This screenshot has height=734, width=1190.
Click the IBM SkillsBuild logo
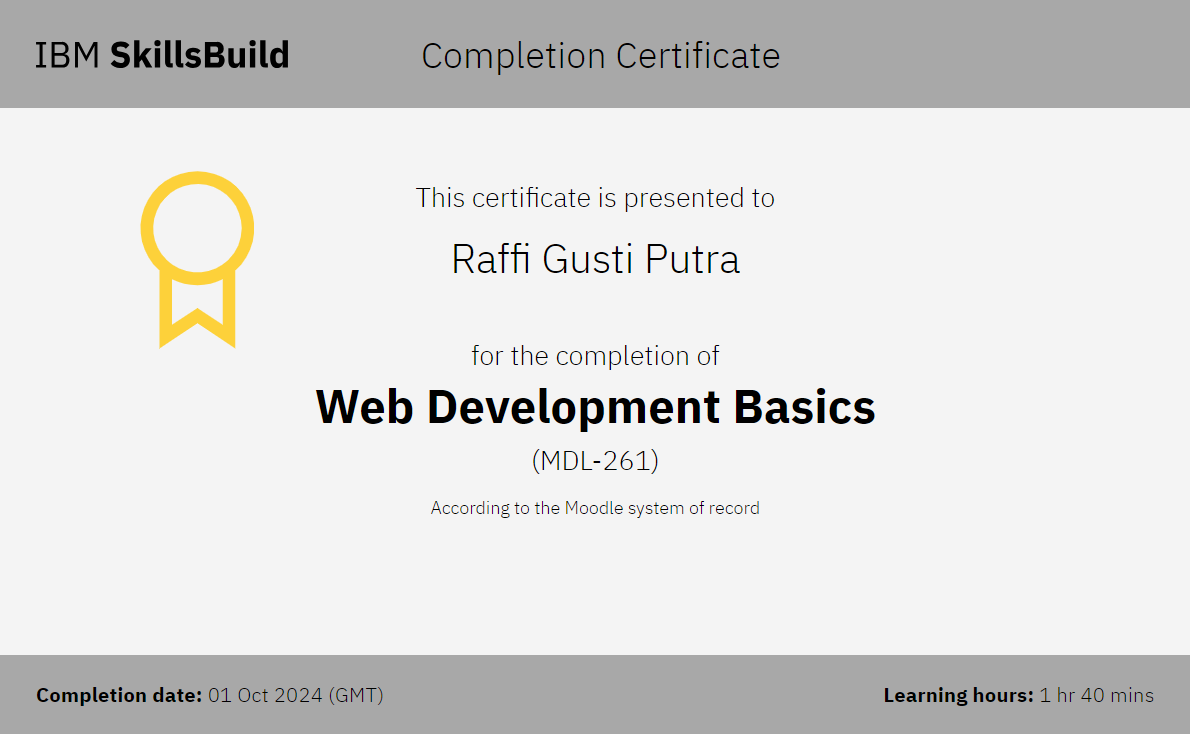tap(162, 55)
